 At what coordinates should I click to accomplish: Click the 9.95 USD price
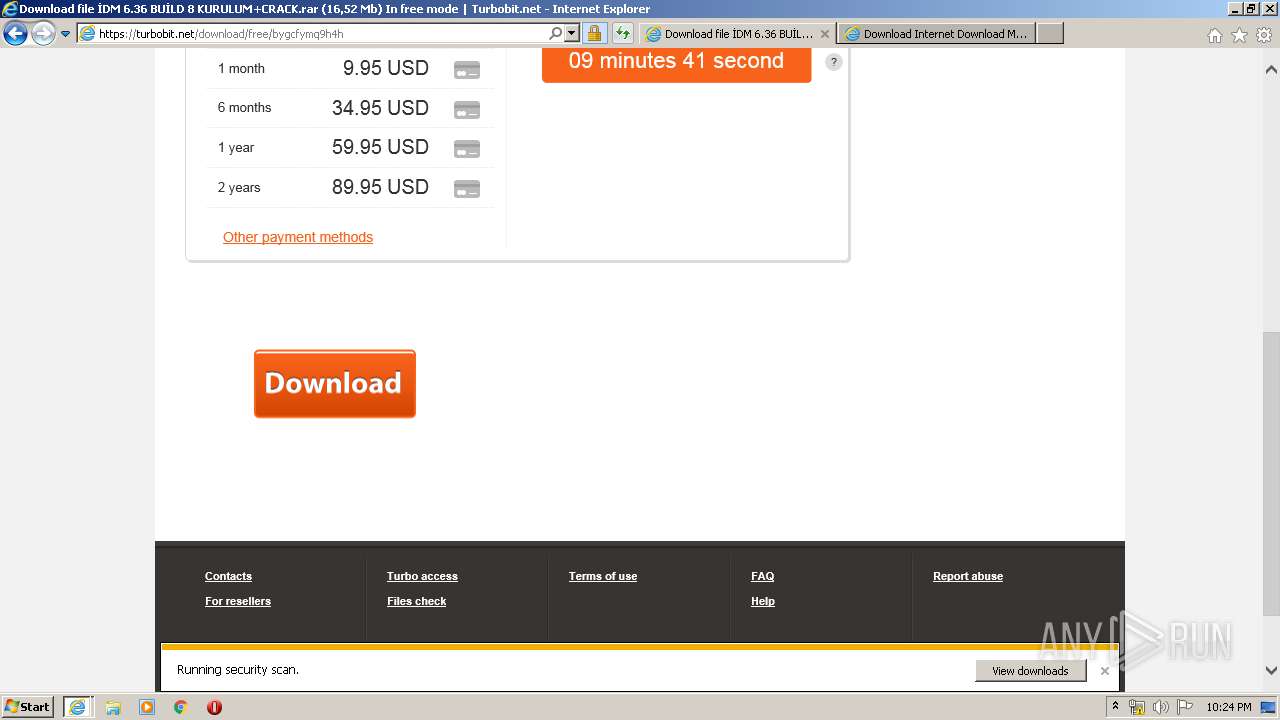click(x=386, y=68)
